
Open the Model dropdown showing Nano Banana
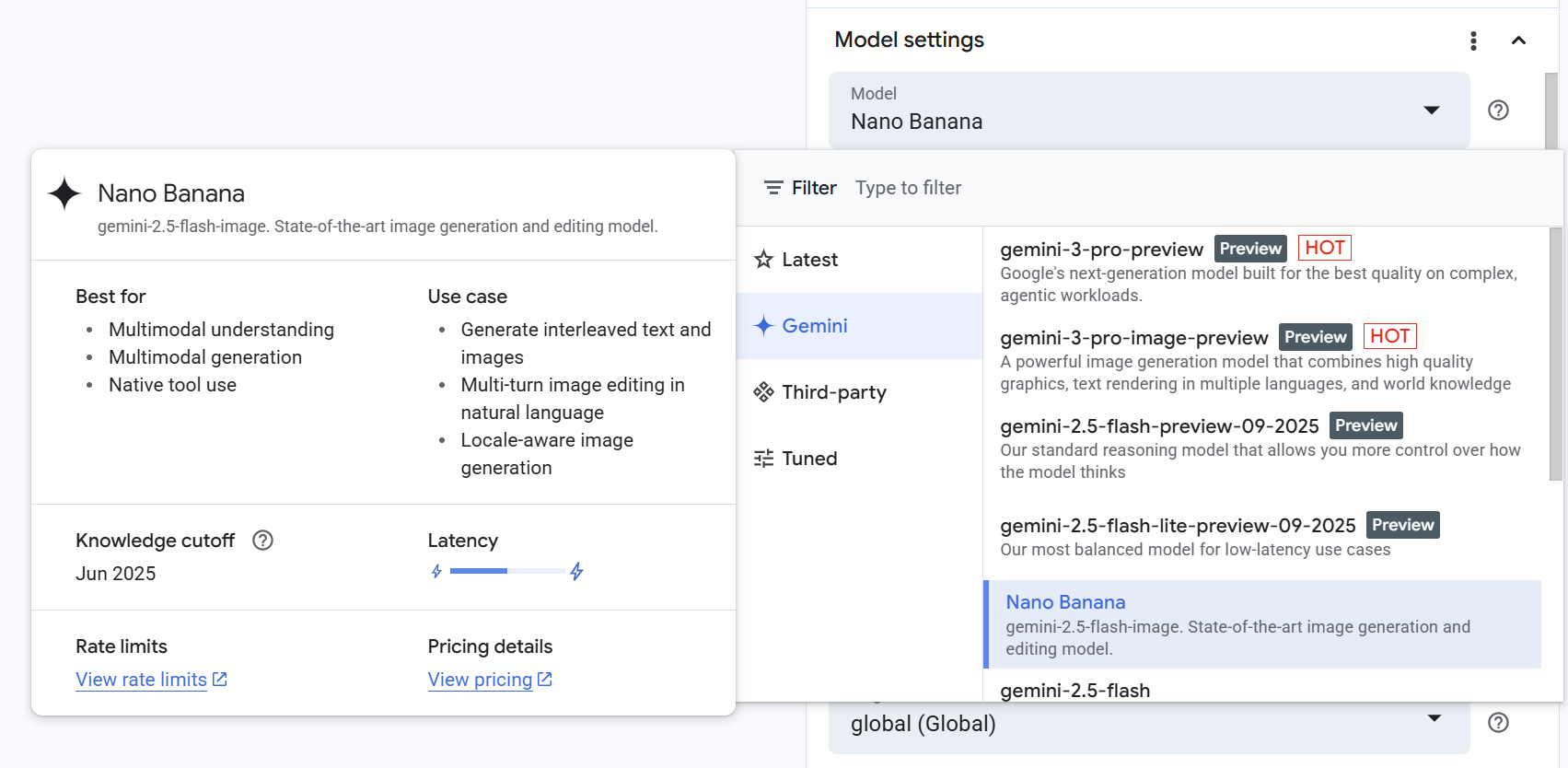click(x=1148, y=111)
